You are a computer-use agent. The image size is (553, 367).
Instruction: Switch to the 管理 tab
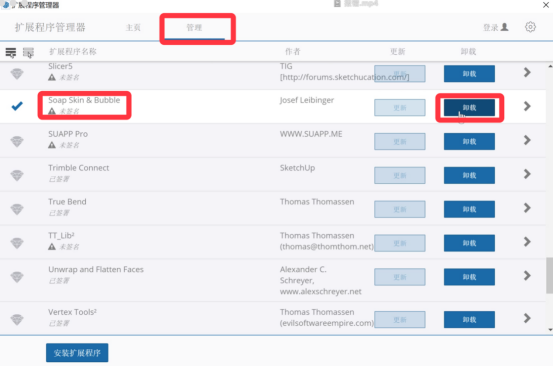pos(194,27)
